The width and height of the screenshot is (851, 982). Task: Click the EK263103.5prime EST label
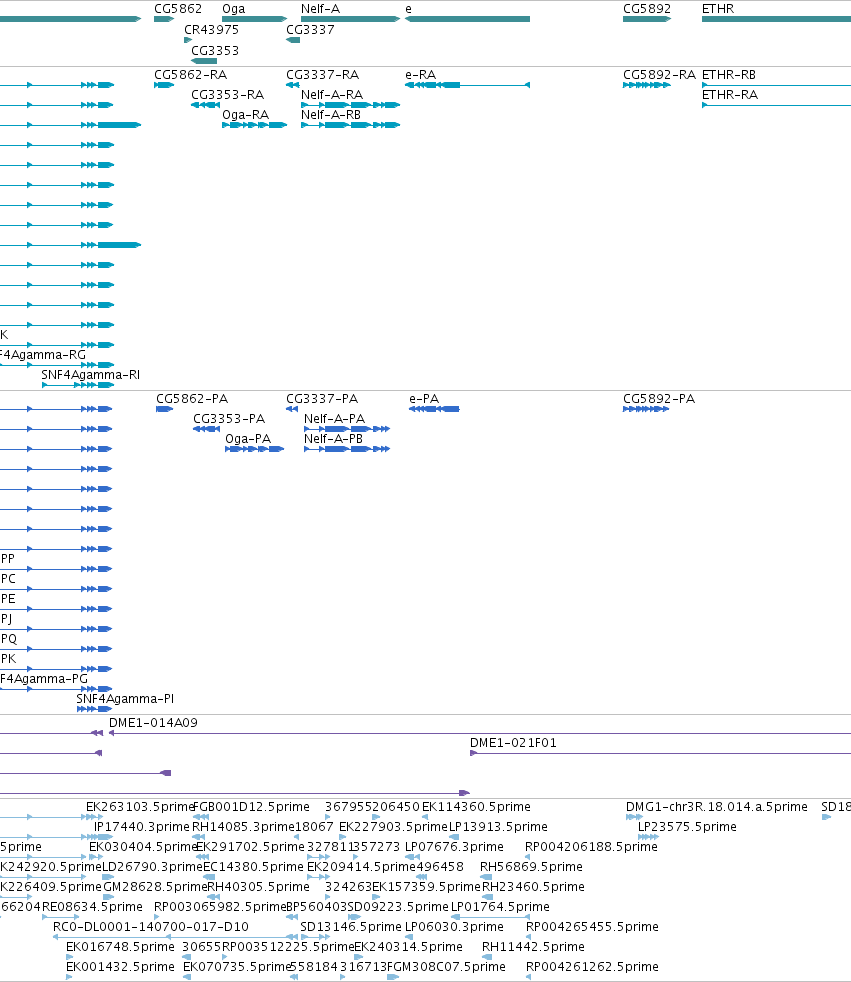click(x=140, y=807)
